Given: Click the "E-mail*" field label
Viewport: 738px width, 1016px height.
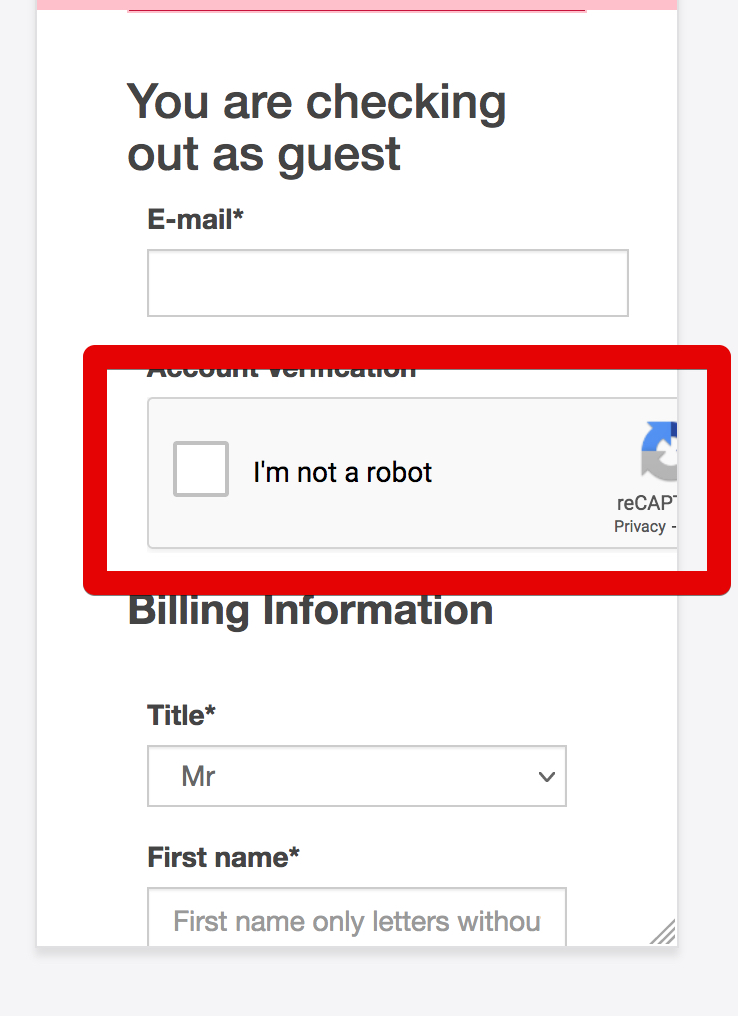Looking at the screenshot, I should pos(195,220).
